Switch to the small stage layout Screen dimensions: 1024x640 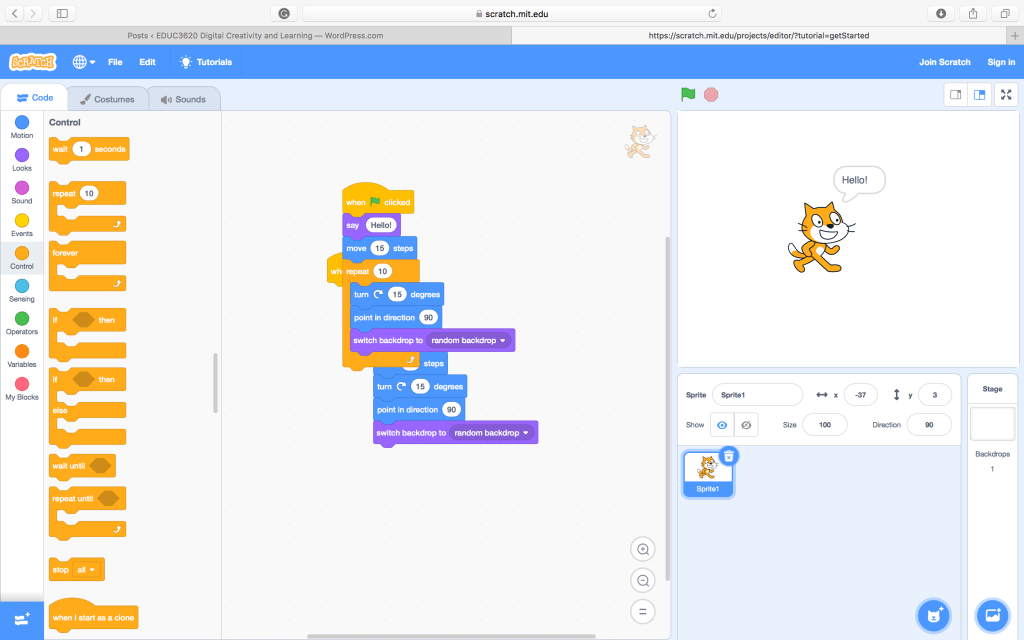tap(955, 95)
